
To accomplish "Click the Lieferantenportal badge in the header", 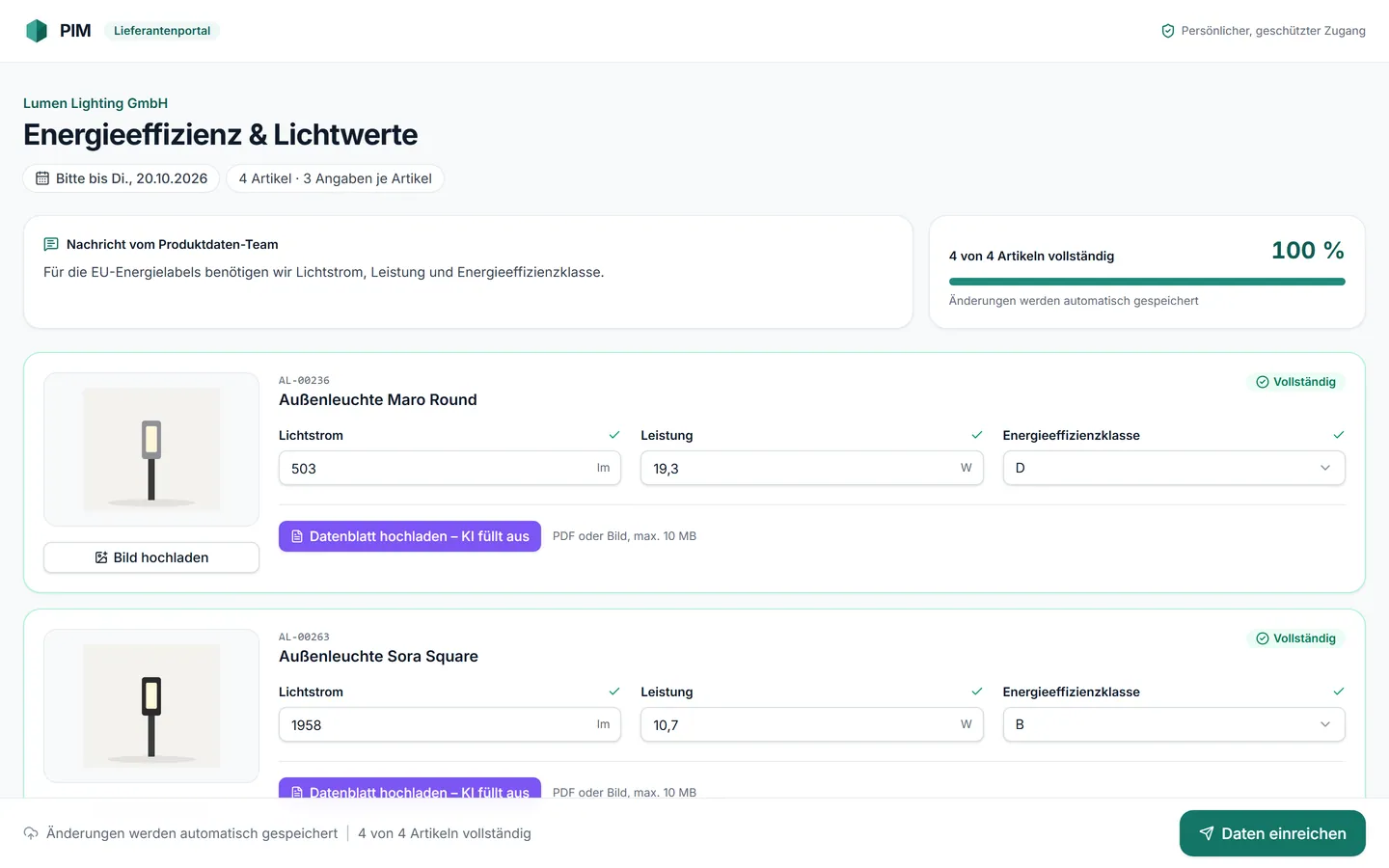I will tap(162, 31).
